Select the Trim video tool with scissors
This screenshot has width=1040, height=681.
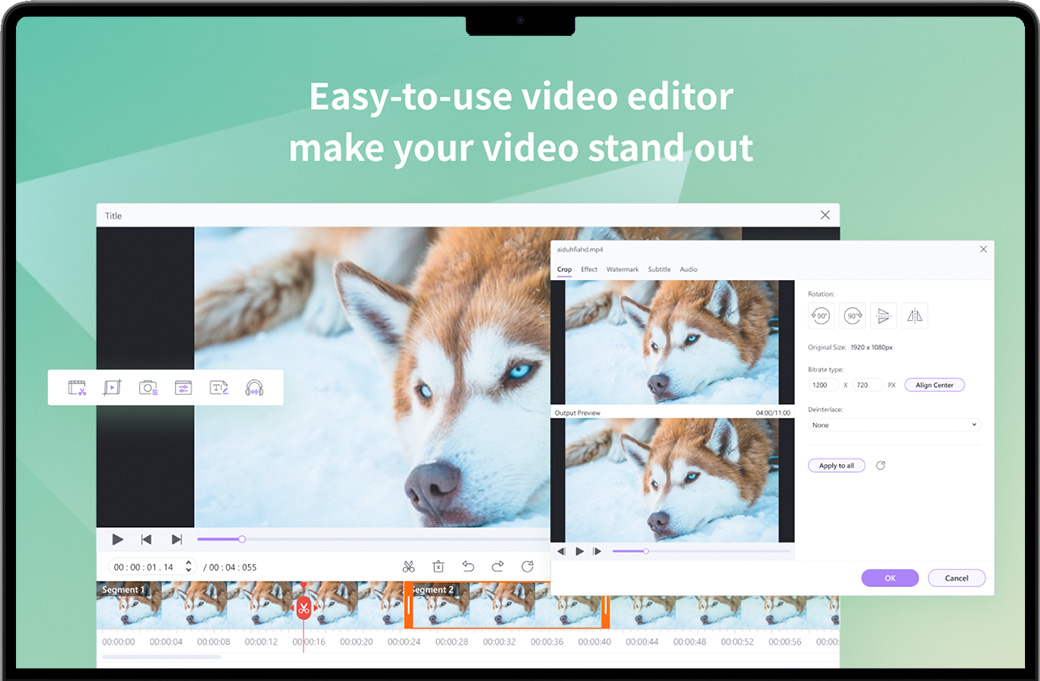pyautogui.click(x=77, y=388)
